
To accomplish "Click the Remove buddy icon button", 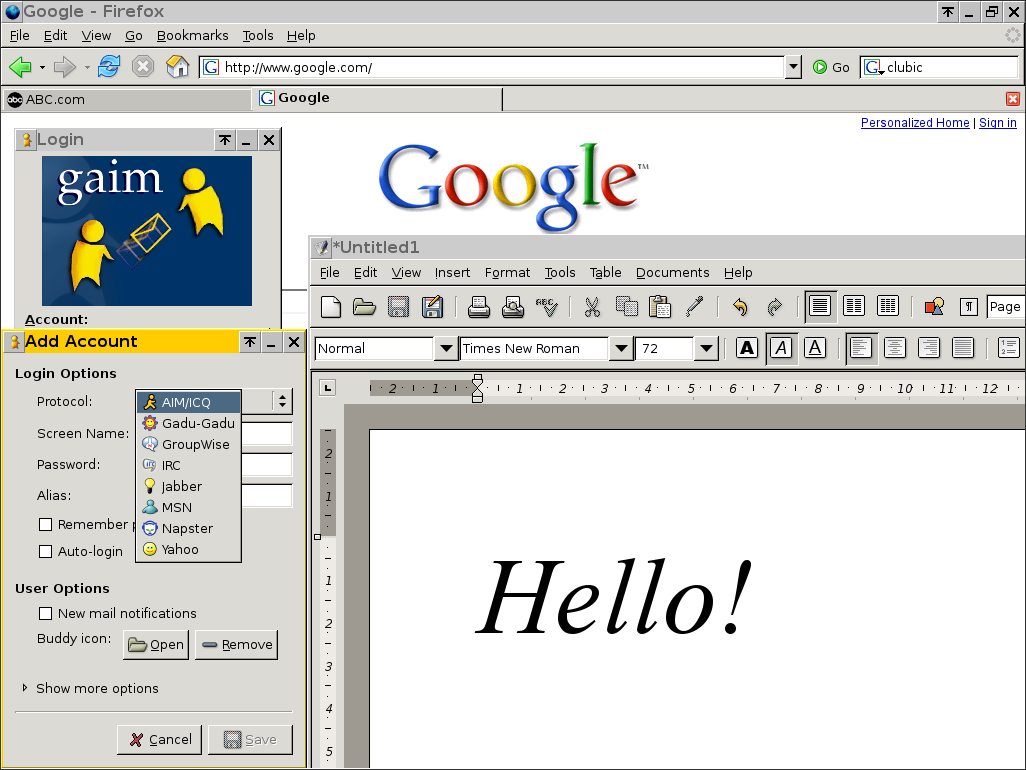I will (236, 645).
